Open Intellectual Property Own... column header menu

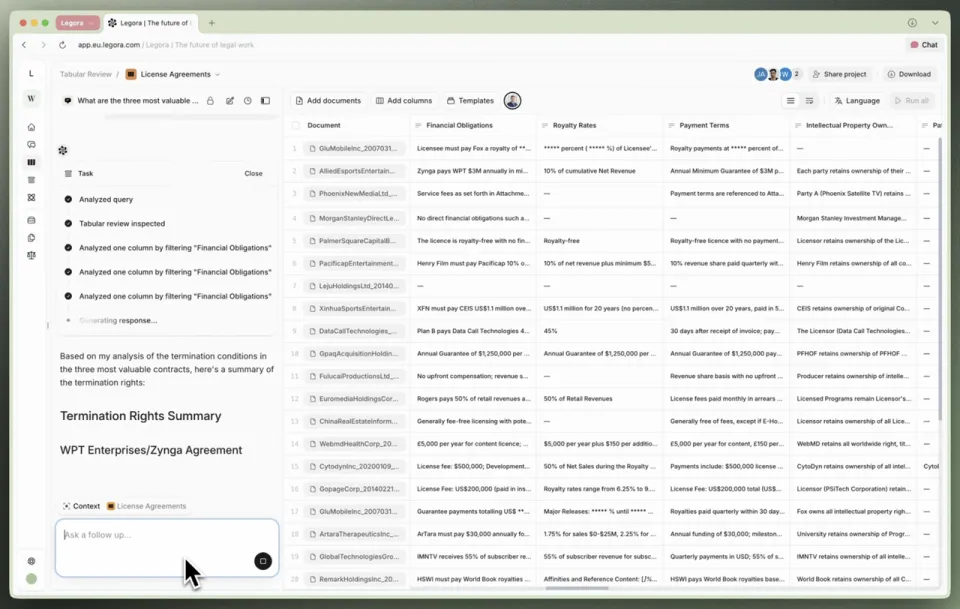click(798, 125)
